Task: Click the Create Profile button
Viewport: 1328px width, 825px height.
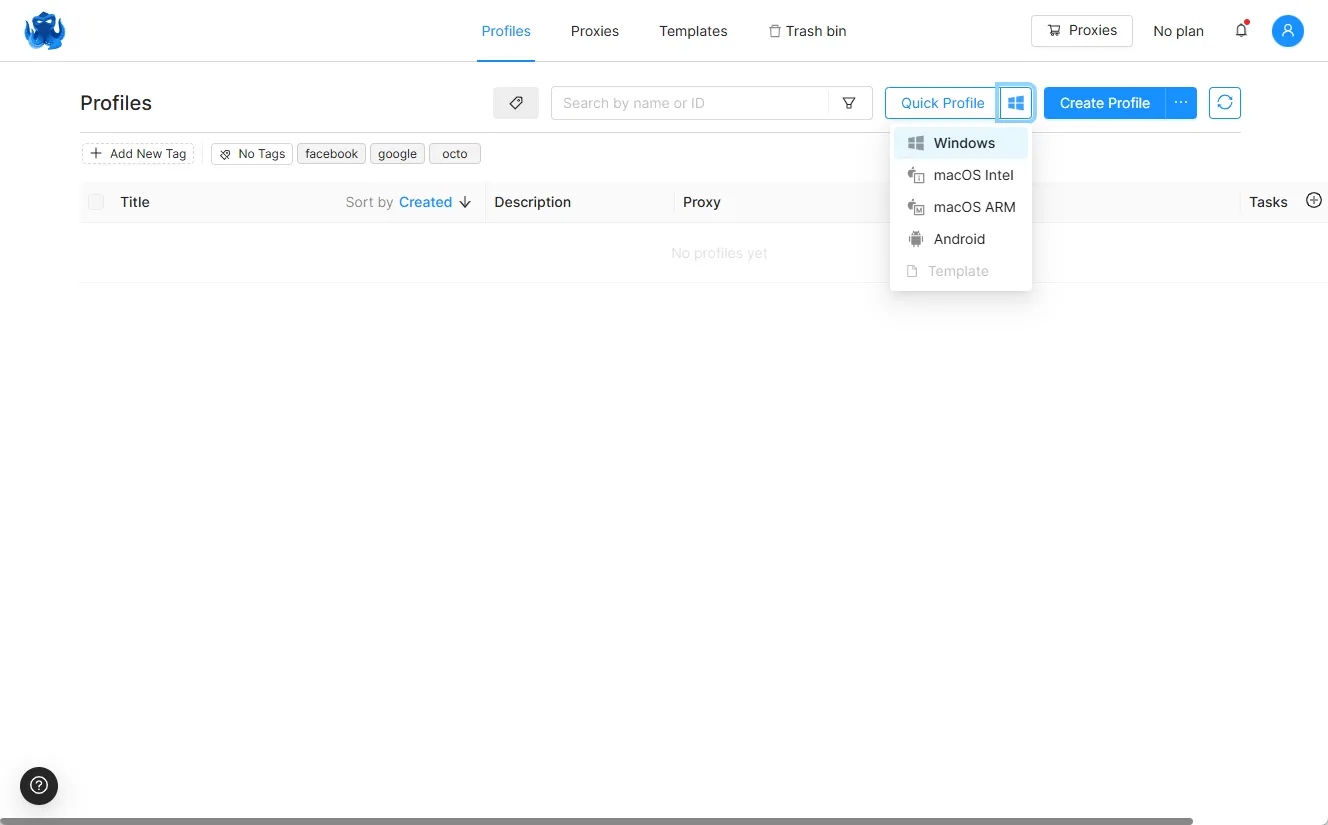Action: [1104, 102]
